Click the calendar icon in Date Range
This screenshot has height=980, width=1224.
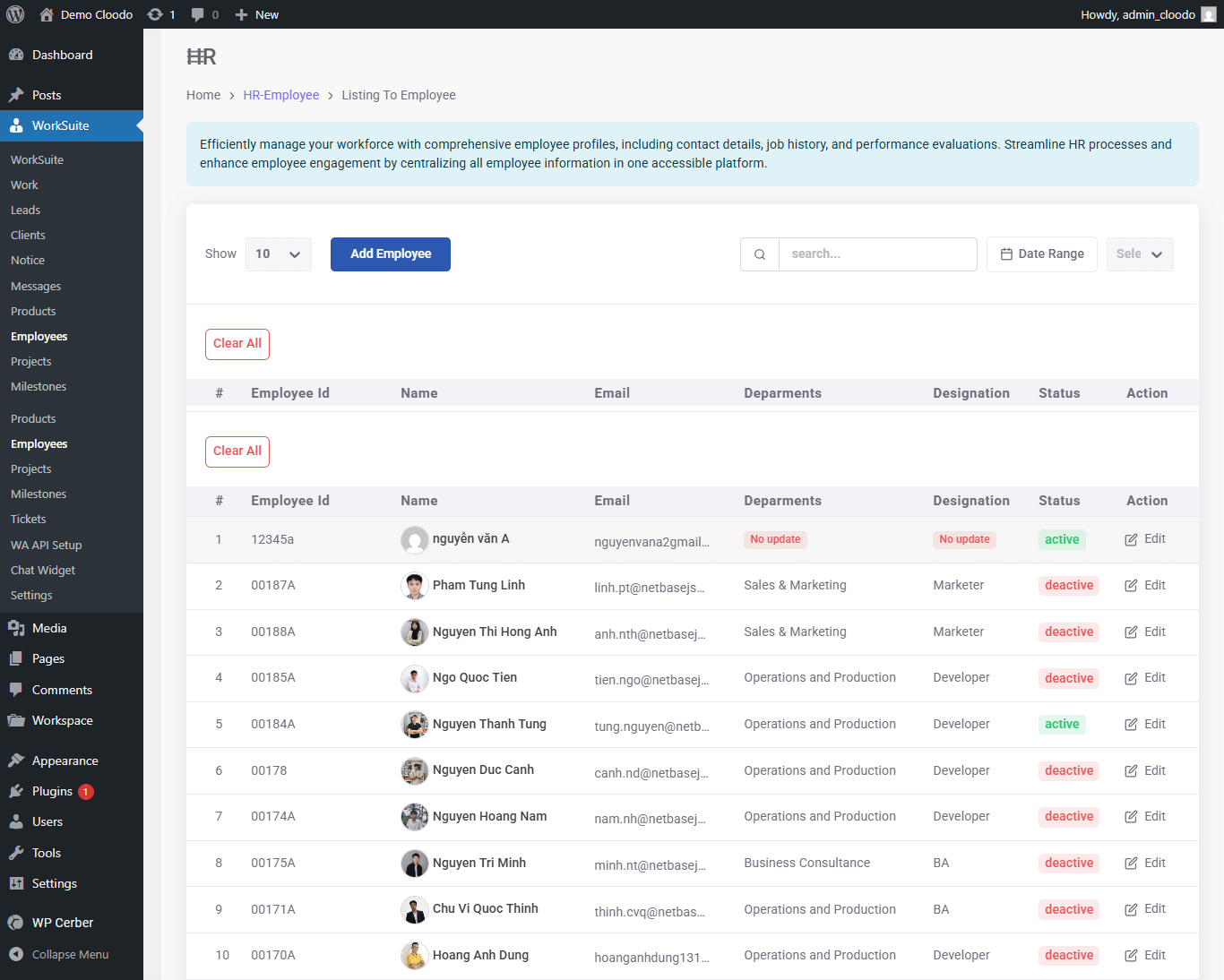pos(1006,254)
